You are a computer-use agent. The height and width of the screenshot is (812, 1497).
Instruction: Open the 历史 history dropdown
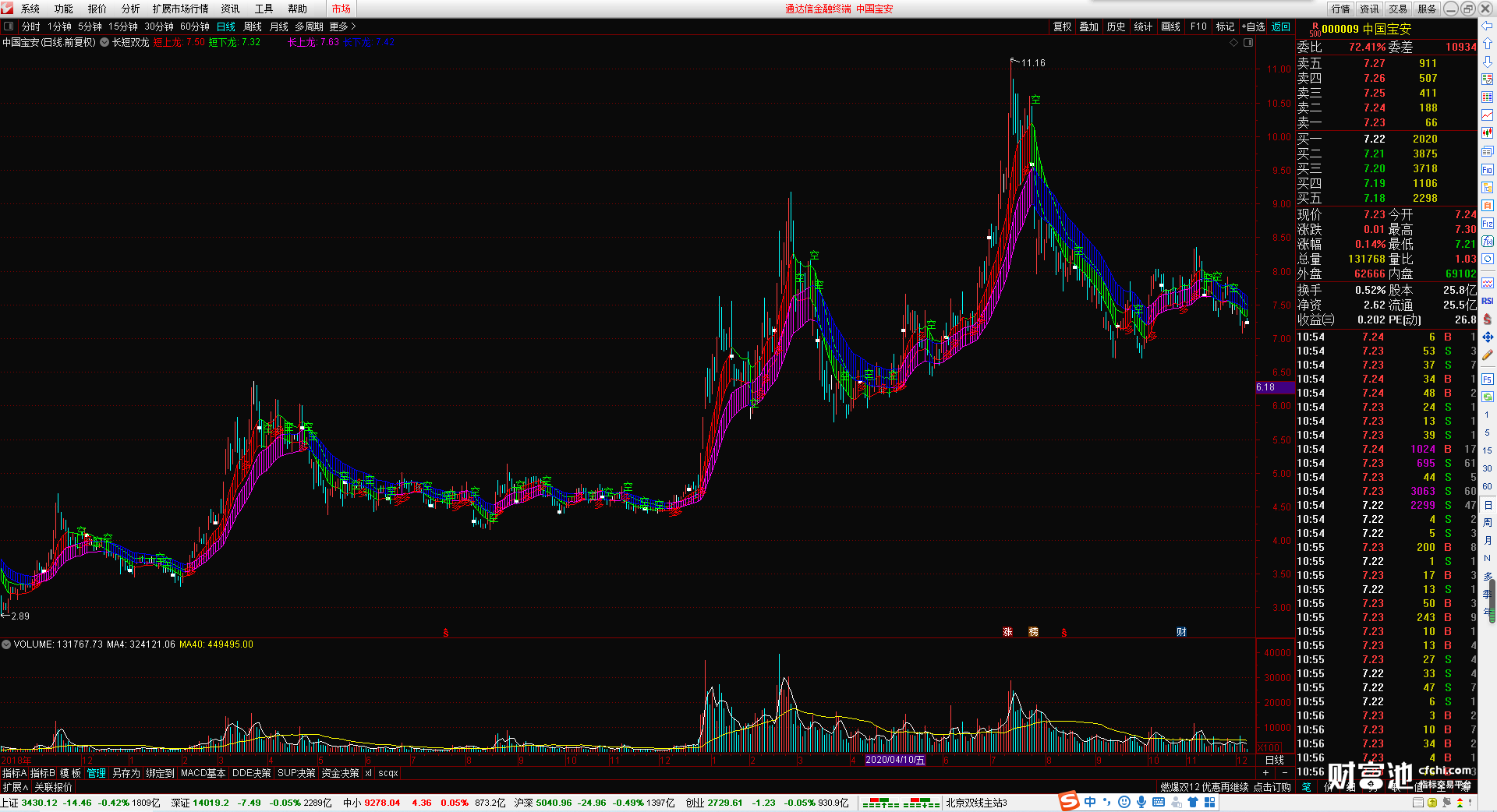pos(1116,26)
